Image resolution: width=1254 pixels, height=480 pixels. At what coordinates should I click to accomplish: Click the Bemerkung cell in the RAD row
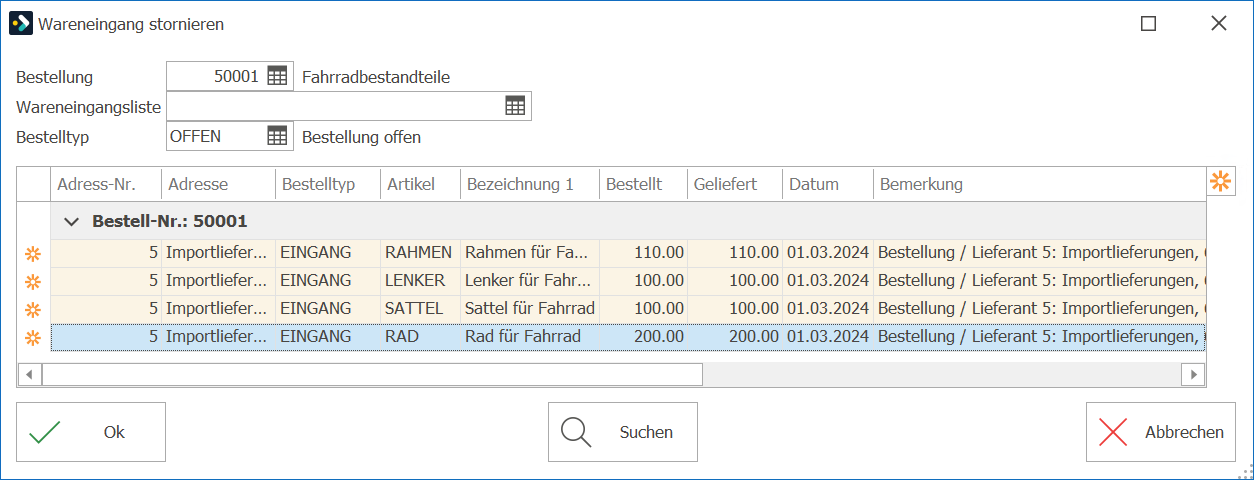1040,337
